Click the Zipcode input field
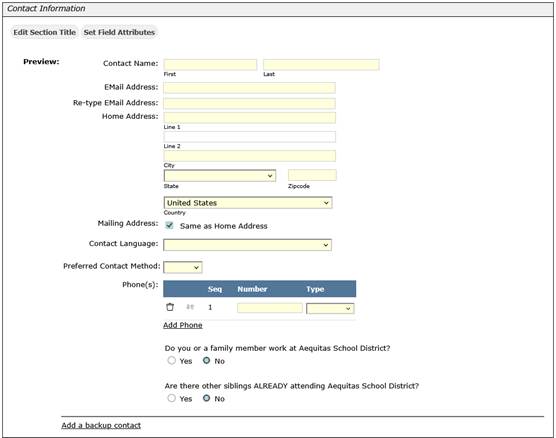 coord(312,175)
